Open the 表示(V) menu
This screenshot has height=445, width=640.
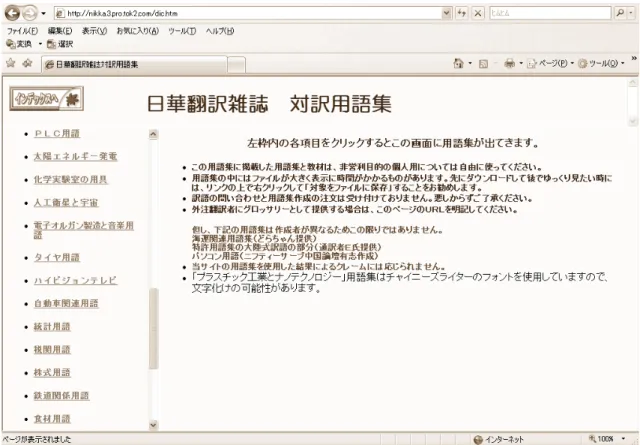pyautogui.click(x=94, y=31)
